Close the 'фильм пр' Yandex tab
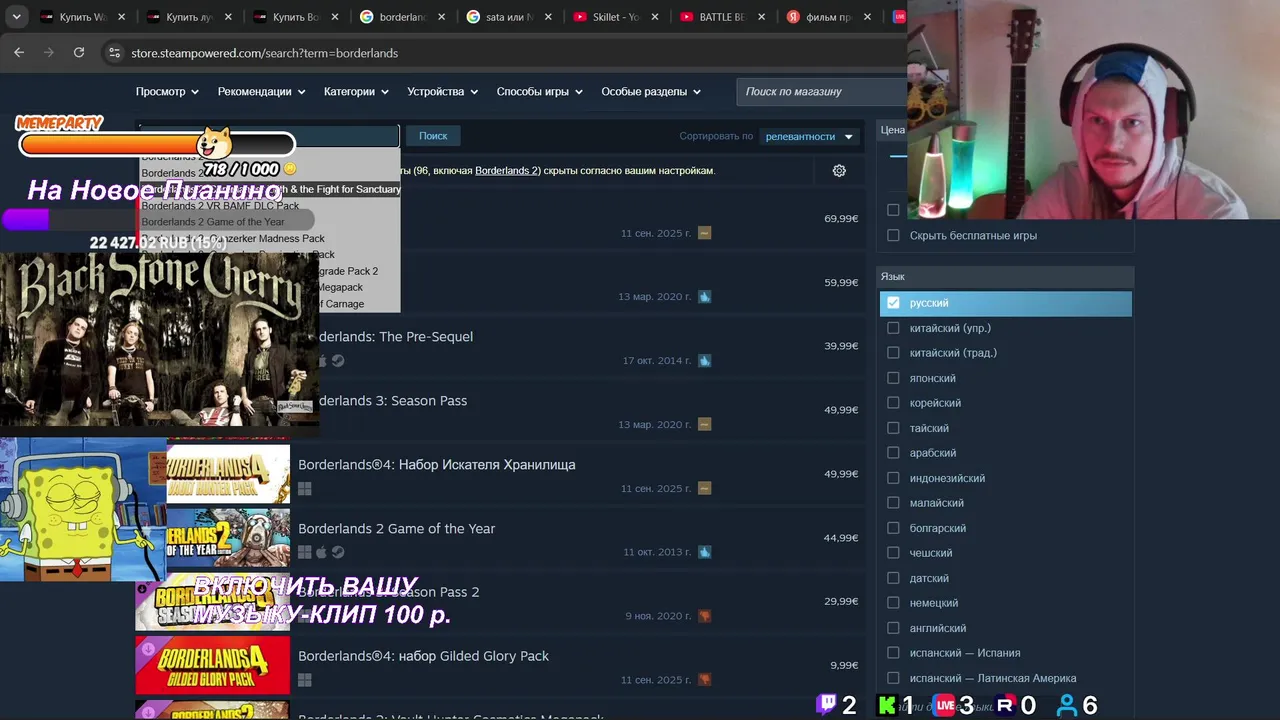Image resolution: width=1280 pixels, height=720 pixels. tap(869, 17)
